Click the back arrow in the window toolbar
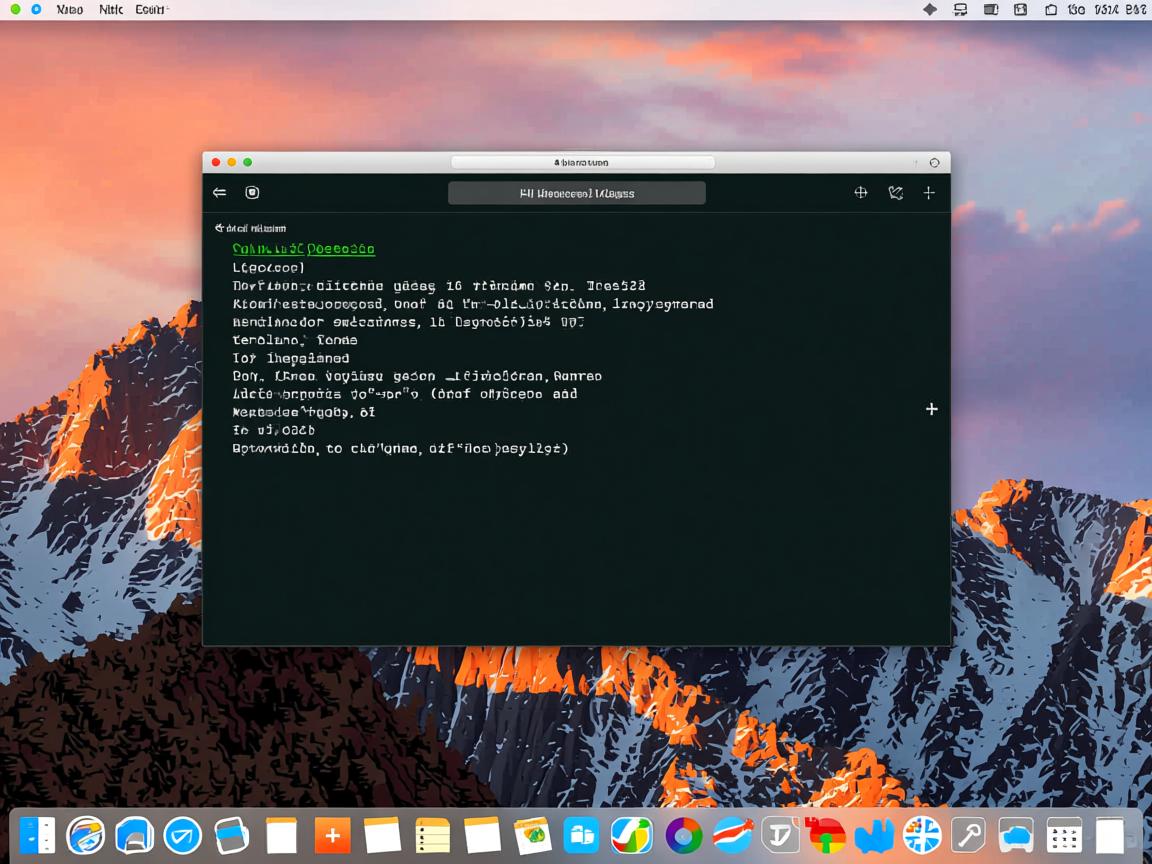1152x864 pixels. pos(220,193)
